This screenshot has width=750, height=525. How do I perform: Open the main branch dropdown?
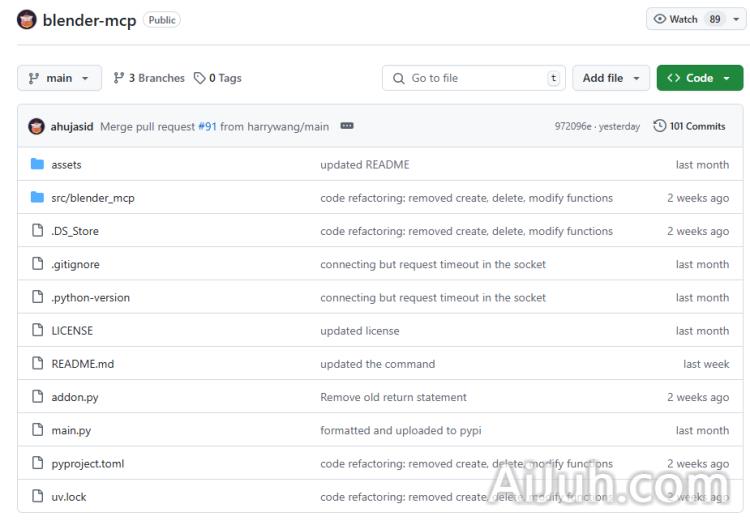tap(59, 78)
